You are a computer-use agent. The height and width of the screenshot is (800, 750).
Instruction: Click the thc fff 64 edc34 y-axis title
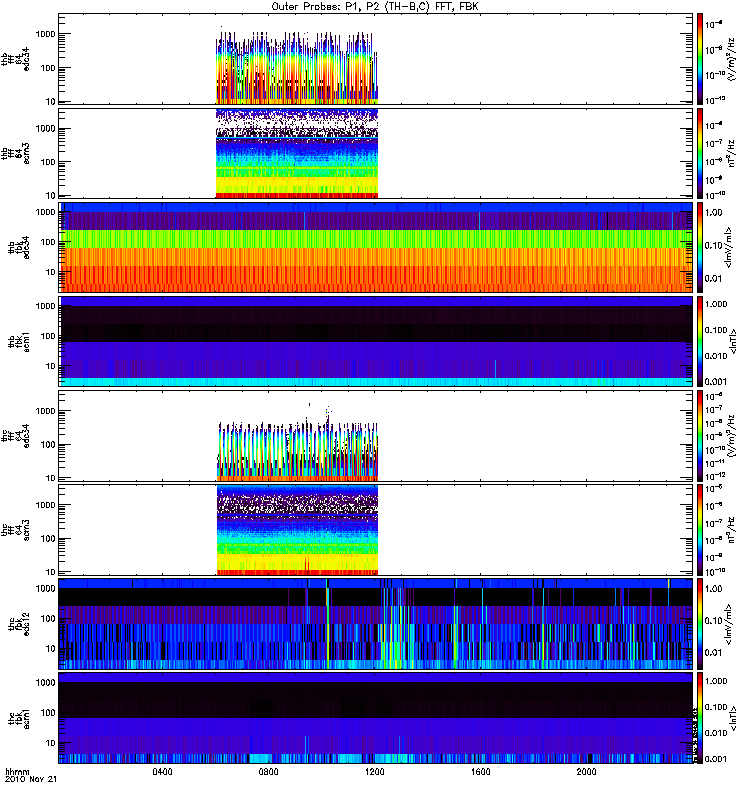16,436
